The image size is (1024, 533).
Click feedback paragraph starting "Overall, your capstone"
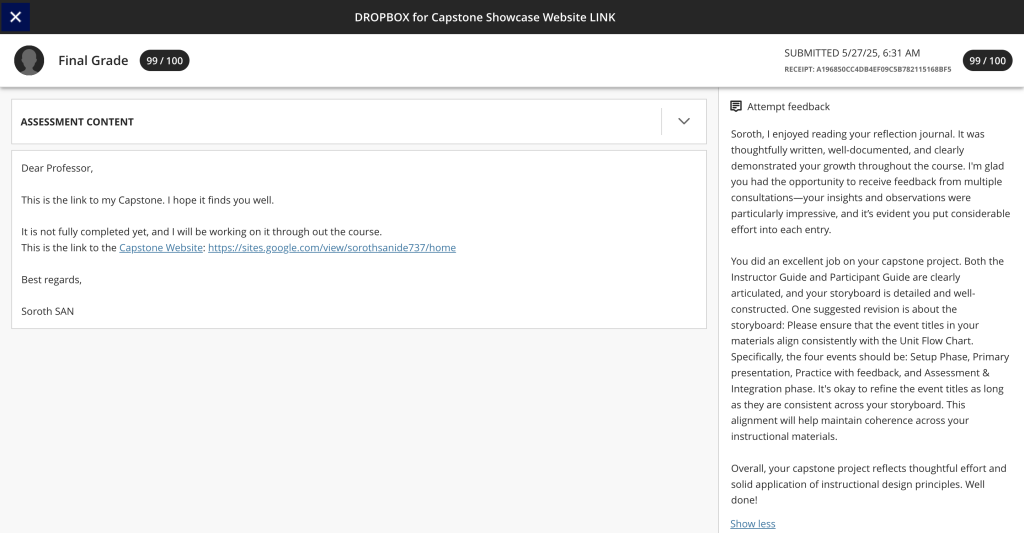pyautogui.click(x=868, y=484)
